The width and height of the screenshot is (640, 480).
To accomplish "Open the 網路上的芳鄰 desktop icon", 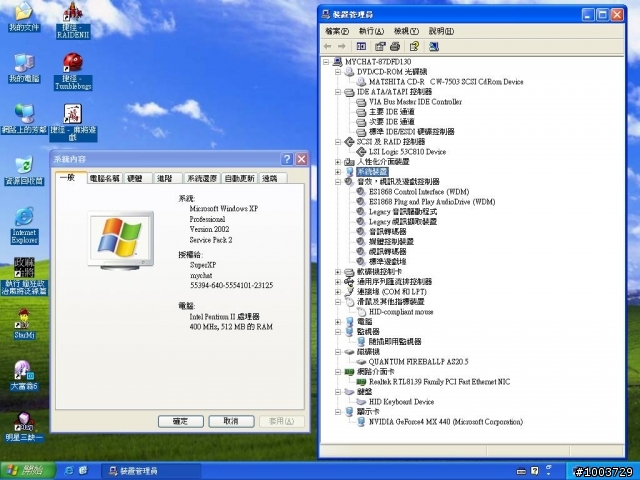I will pyautogui.click(x=24, y=119).
